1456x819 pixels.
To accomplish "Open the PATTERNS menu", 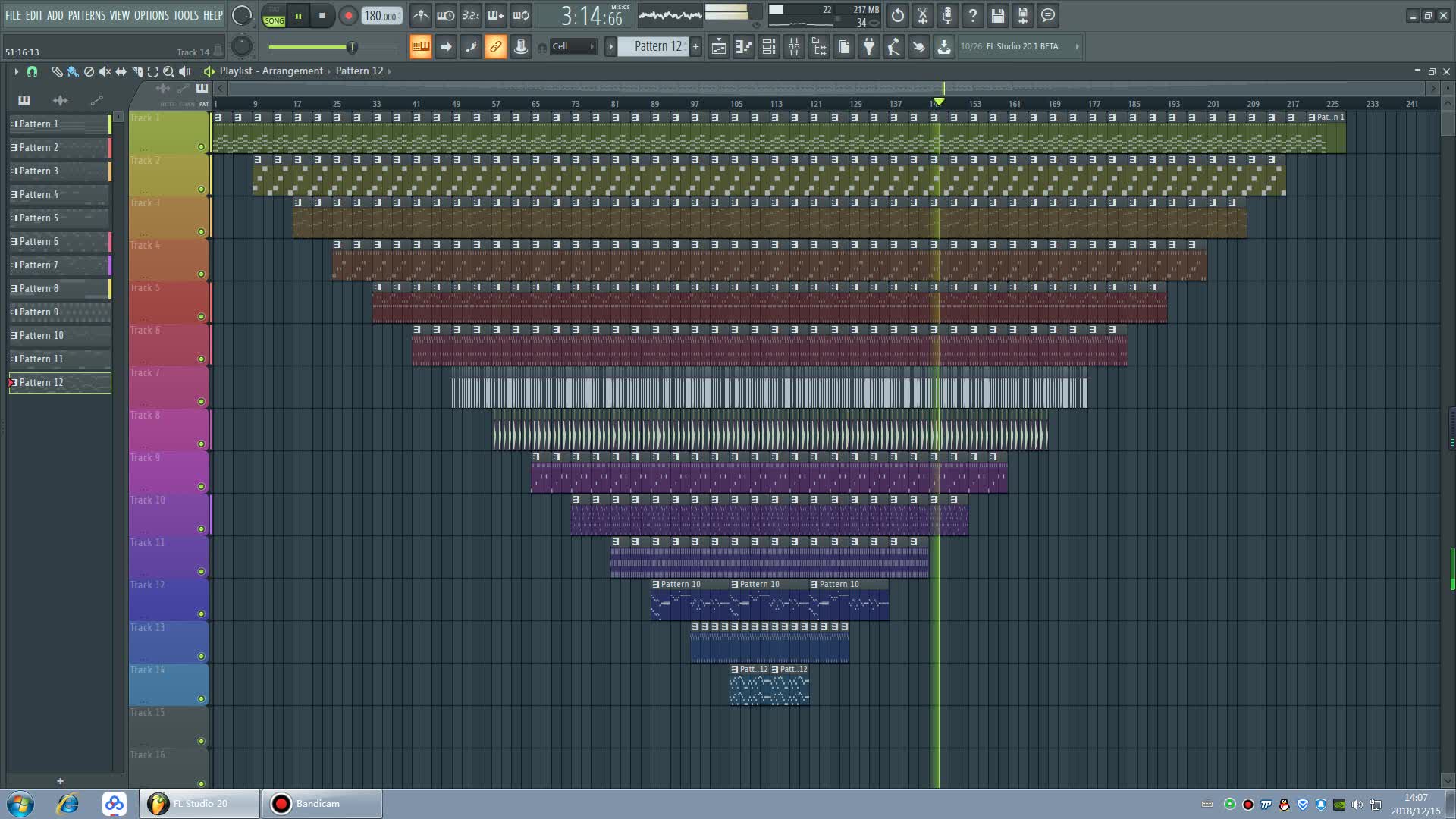I will tap(86, 15).
